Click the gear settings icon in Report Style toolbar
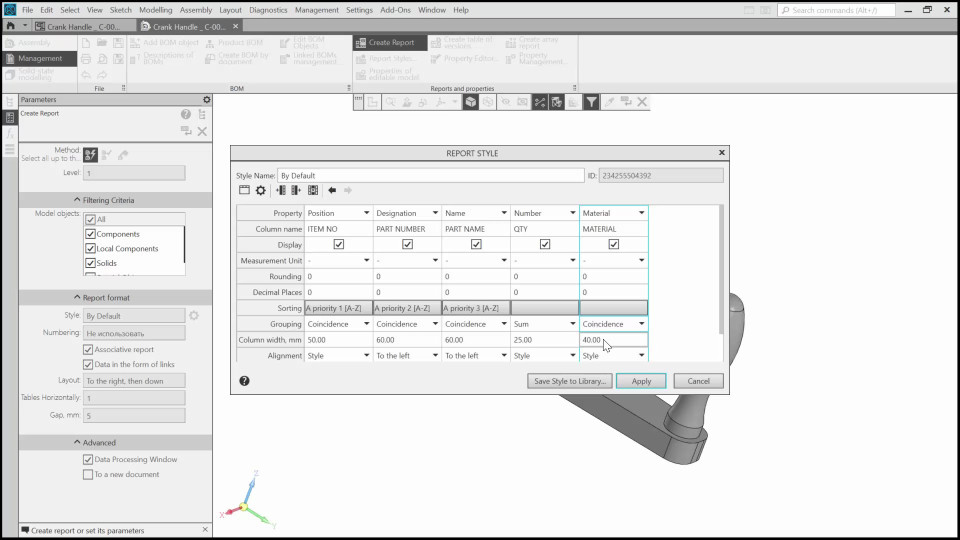The width and height of the screenshot is (960, 540). 261,190
